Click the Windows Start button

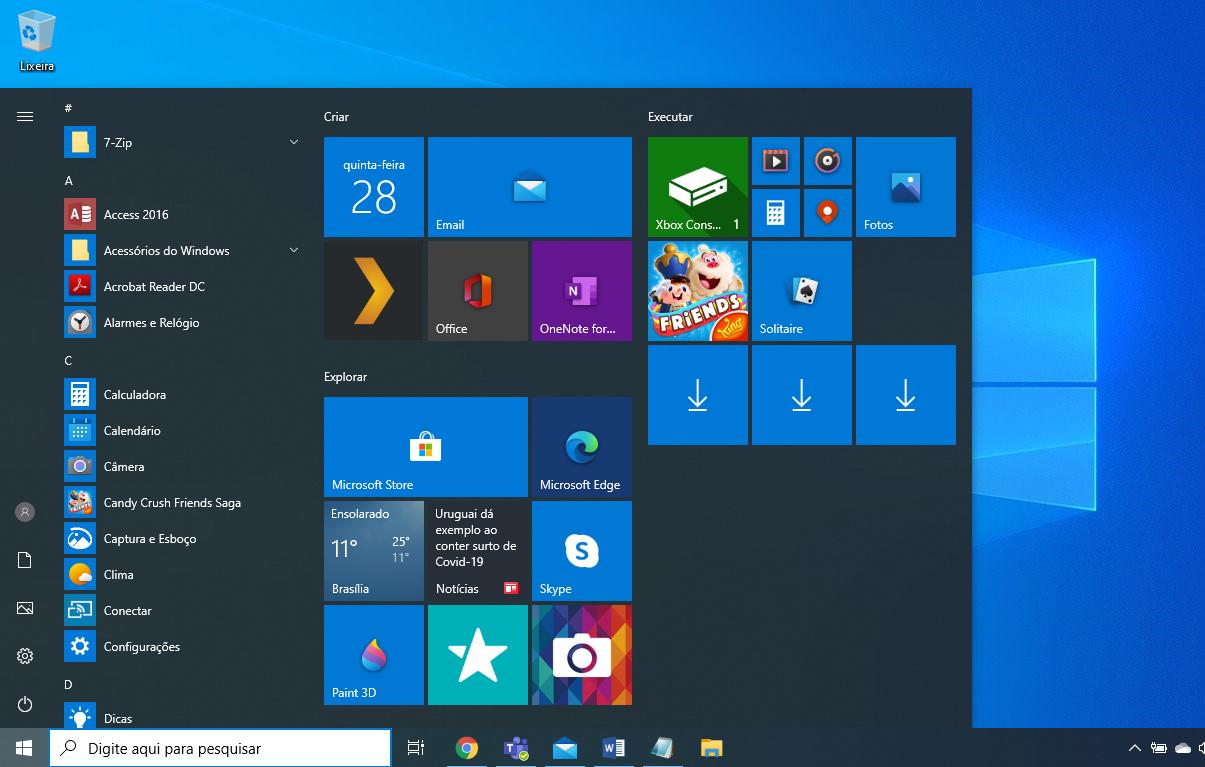24,748
